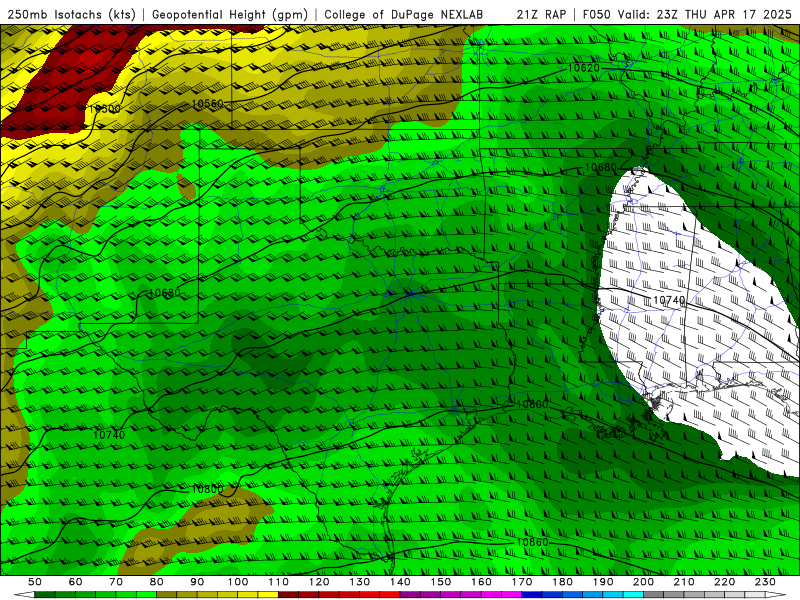This screenshot has height=600, width=800.
Task: Click the 110 value on the color scale
Action: coord(279,582)
